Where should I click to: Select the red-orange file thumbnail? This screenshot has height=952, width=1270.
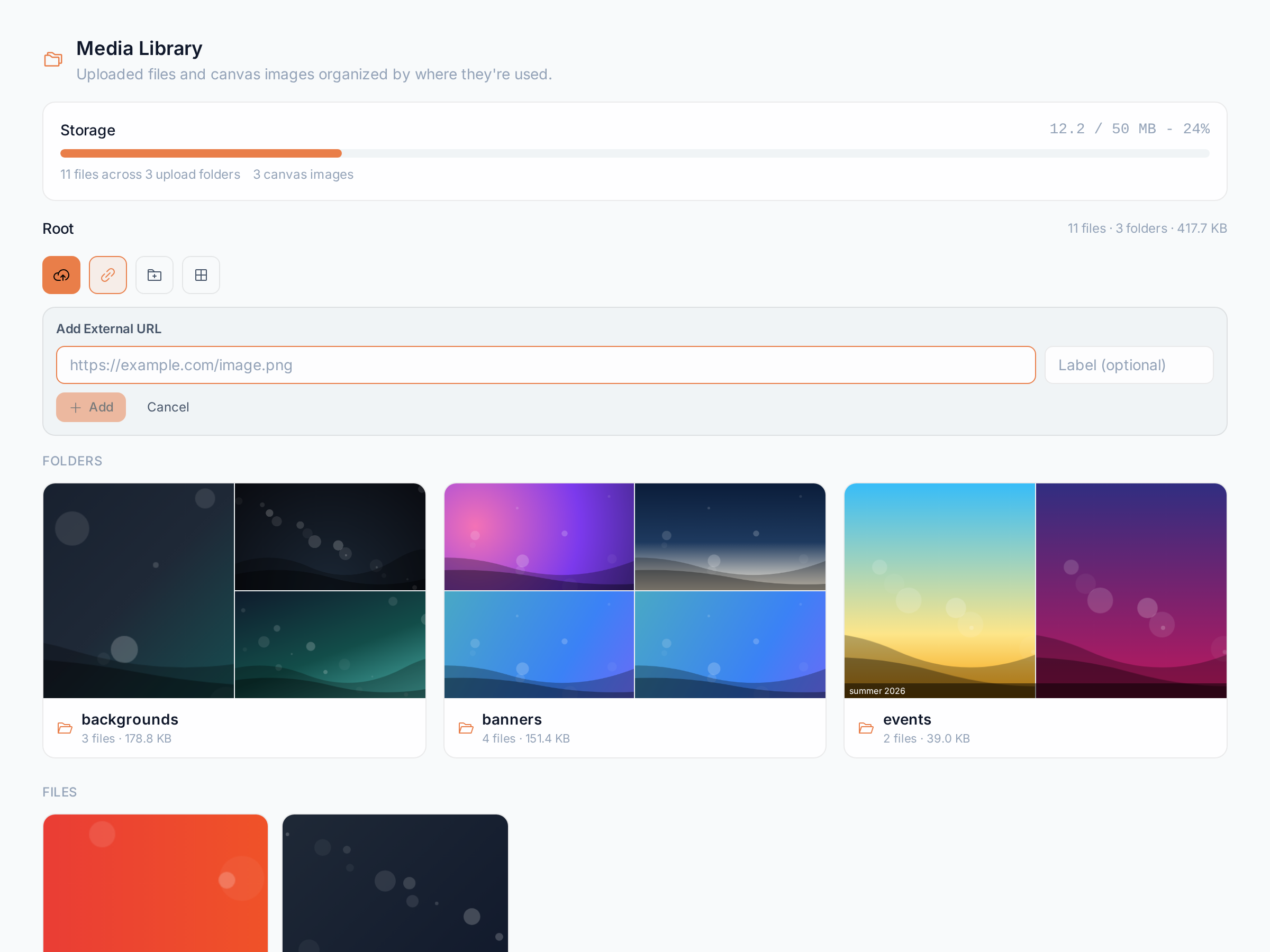coord(156,883)
